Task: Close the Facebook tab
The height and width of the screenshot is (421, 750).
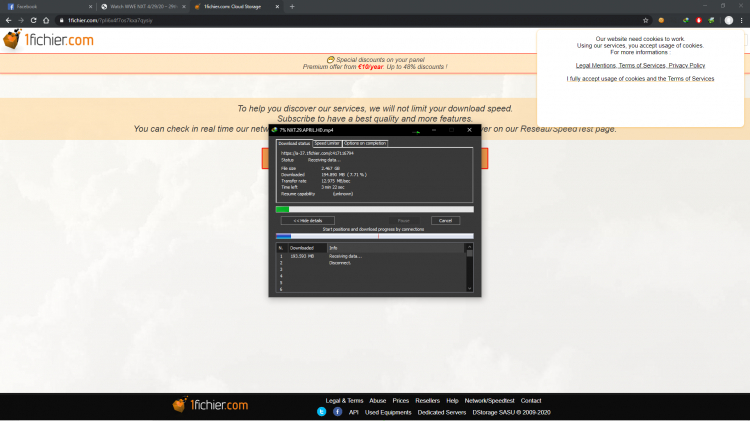Action: coord(90,7)
